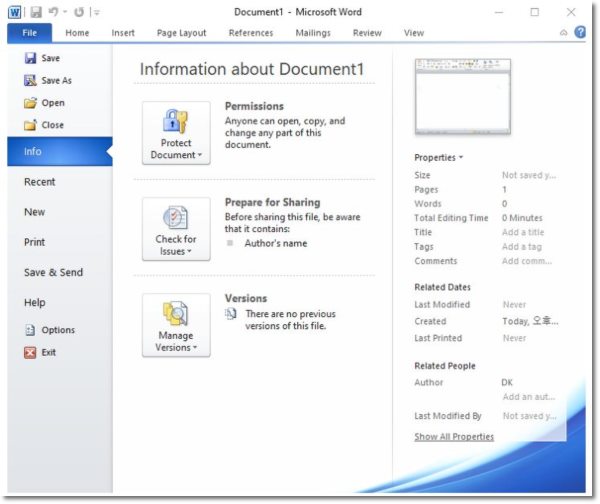
Task: Minimize the ribbon using caret icon
Action: (564, 33)
